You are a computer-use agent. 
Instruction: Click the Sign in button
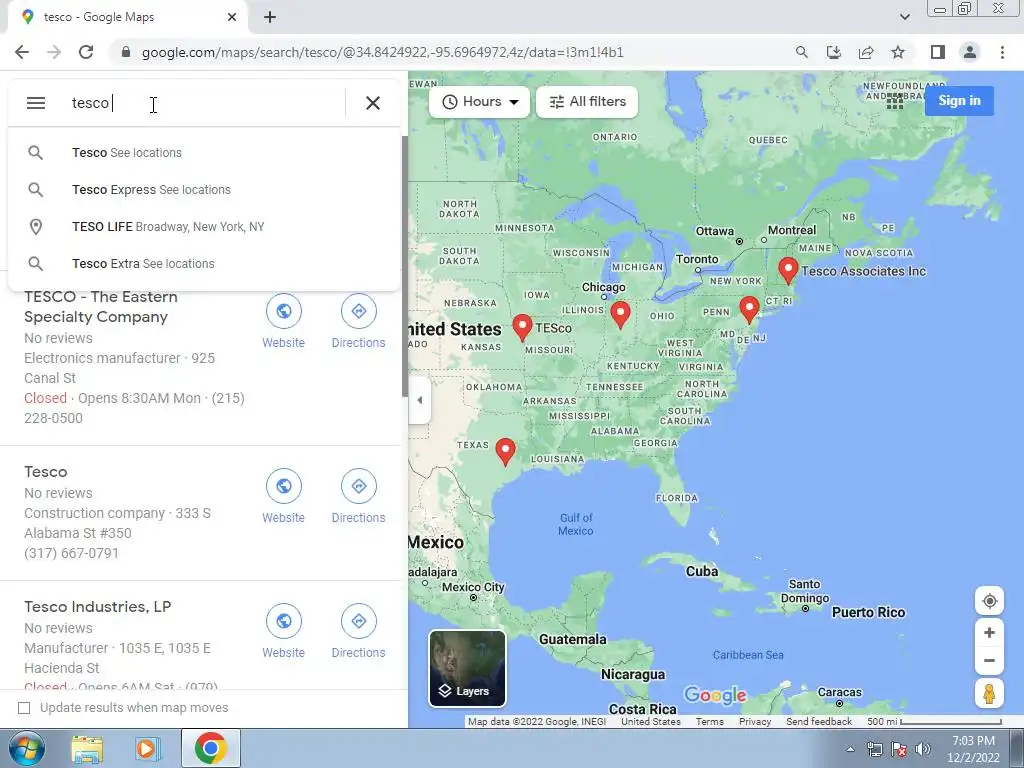point(959,101)
